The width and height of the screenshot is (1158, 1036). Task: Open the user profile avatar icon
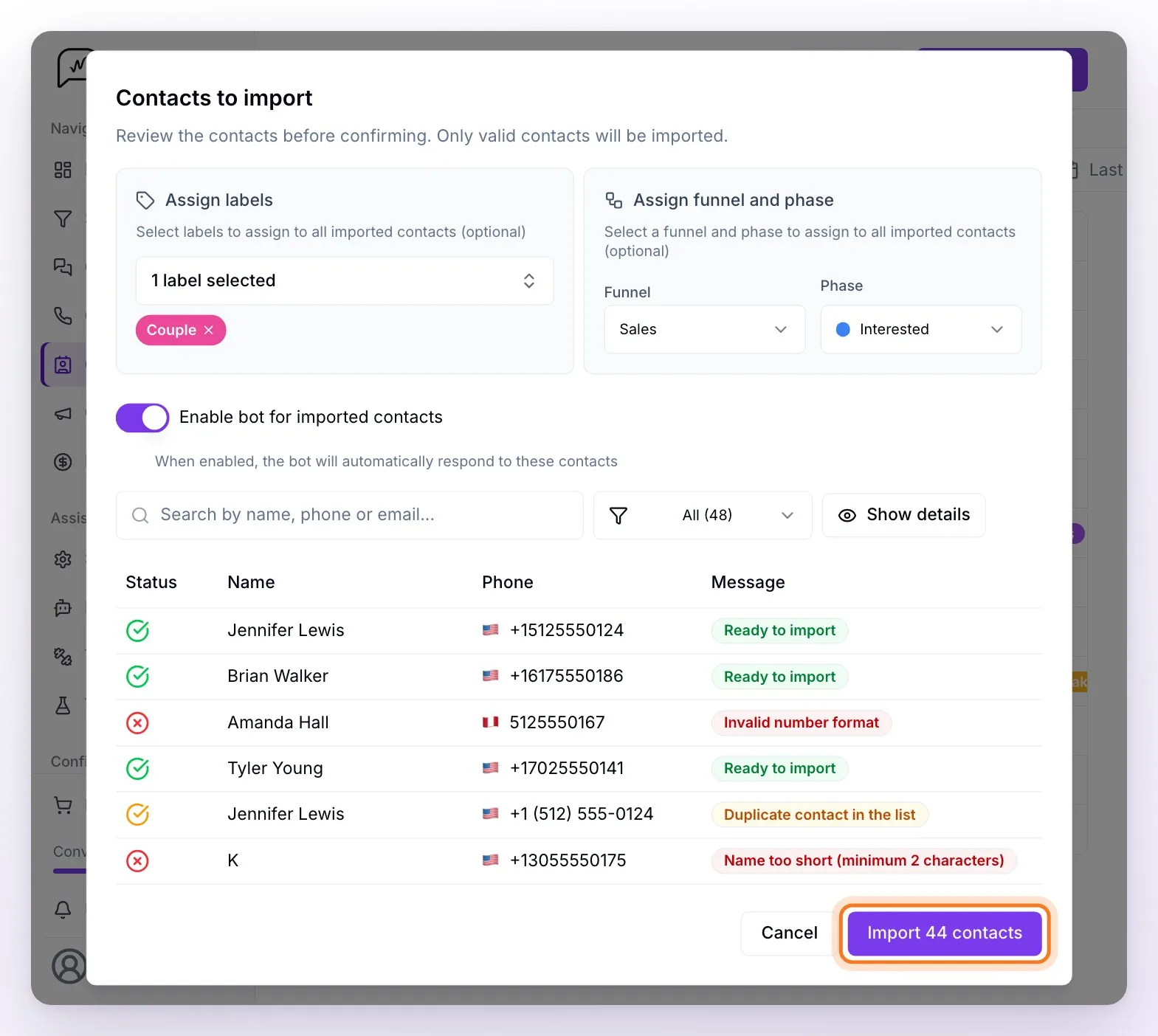[x=69, y=966]
